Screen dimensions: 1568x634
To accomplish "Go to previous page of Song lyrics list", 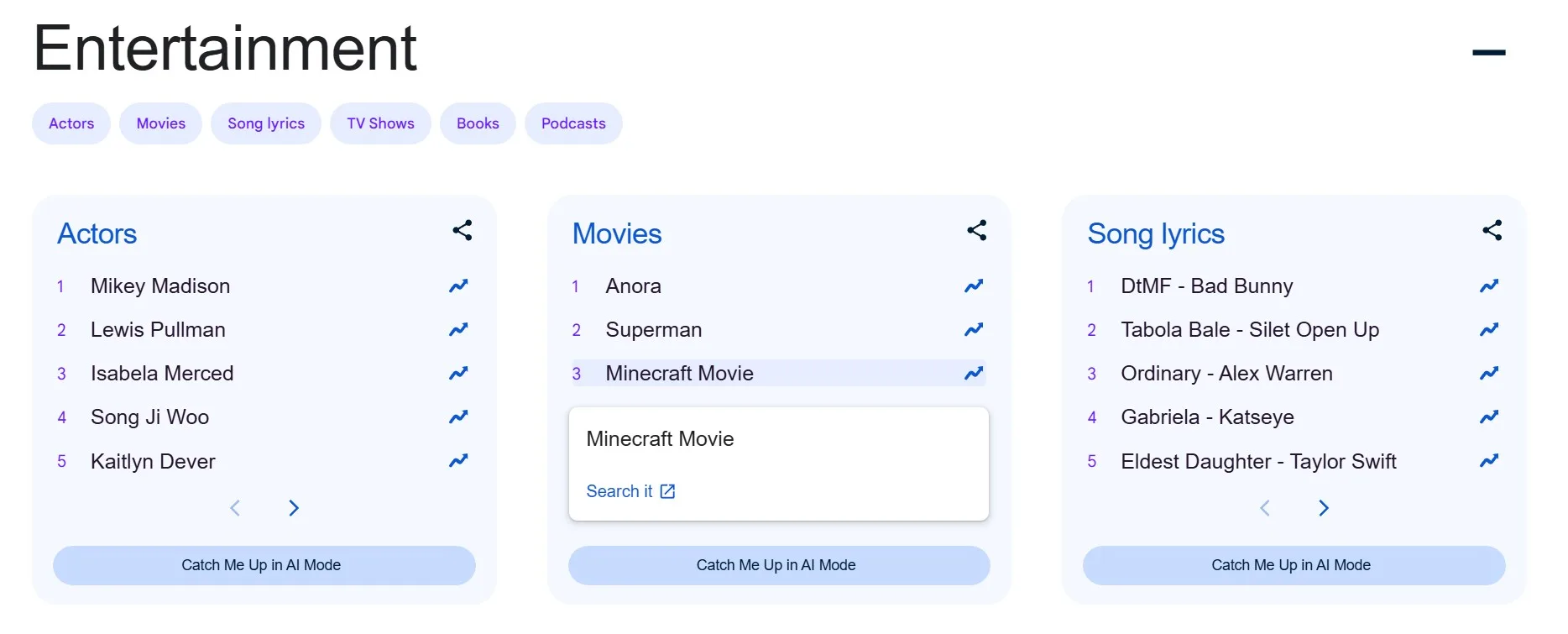I will click(x=1265, y=508).
